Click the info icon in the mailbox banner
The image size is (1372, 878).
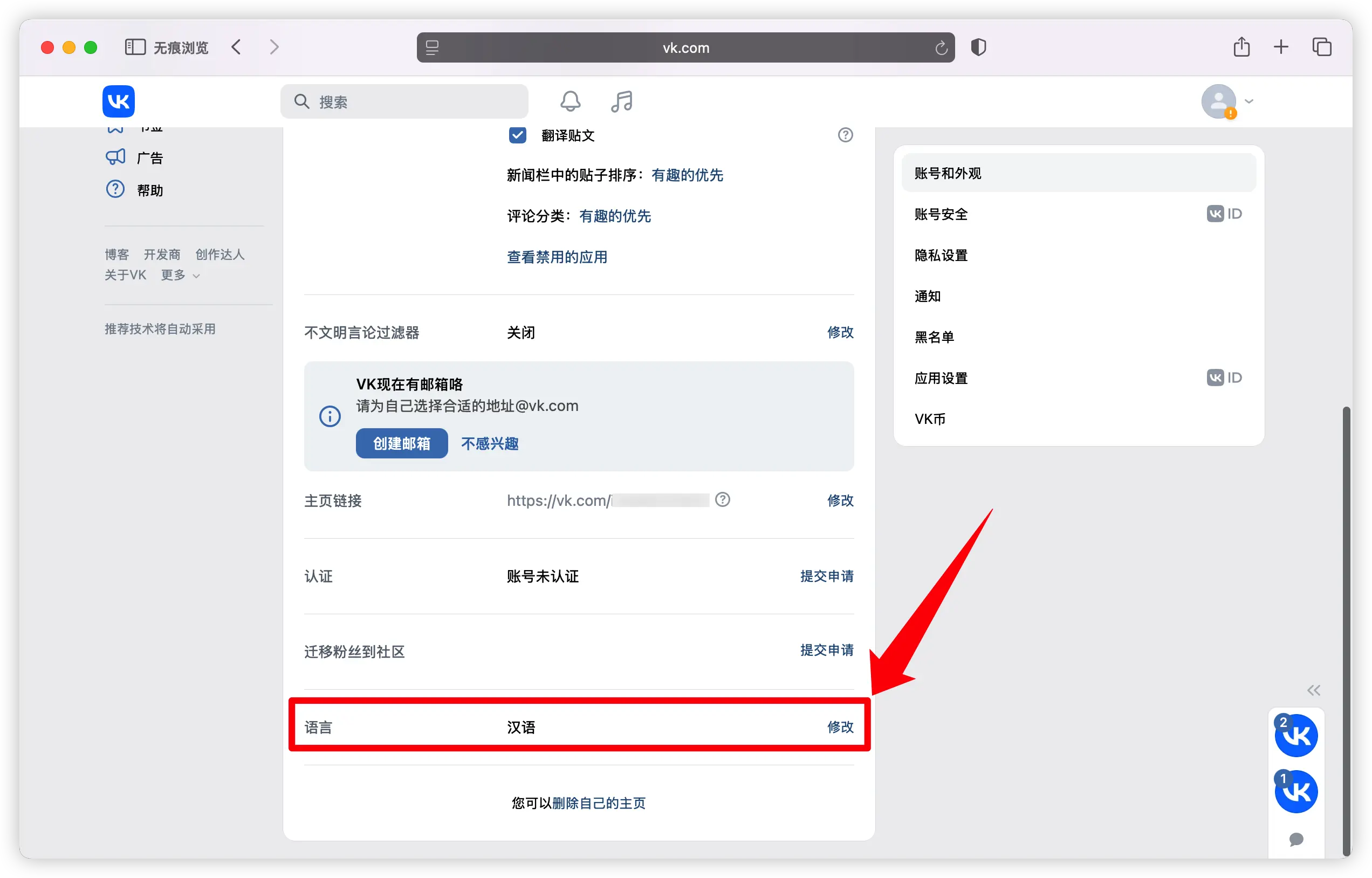330,416
